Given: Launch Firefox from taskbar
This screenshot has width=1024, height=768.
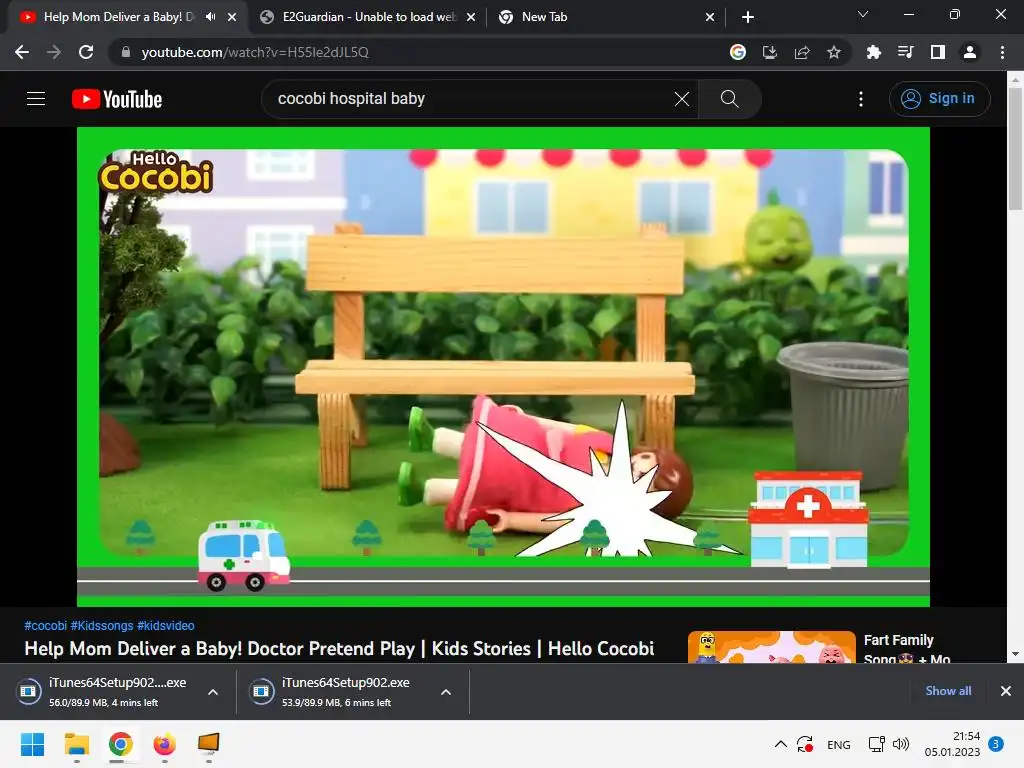Looking at the screenshot, I should [x=165, y=744].
